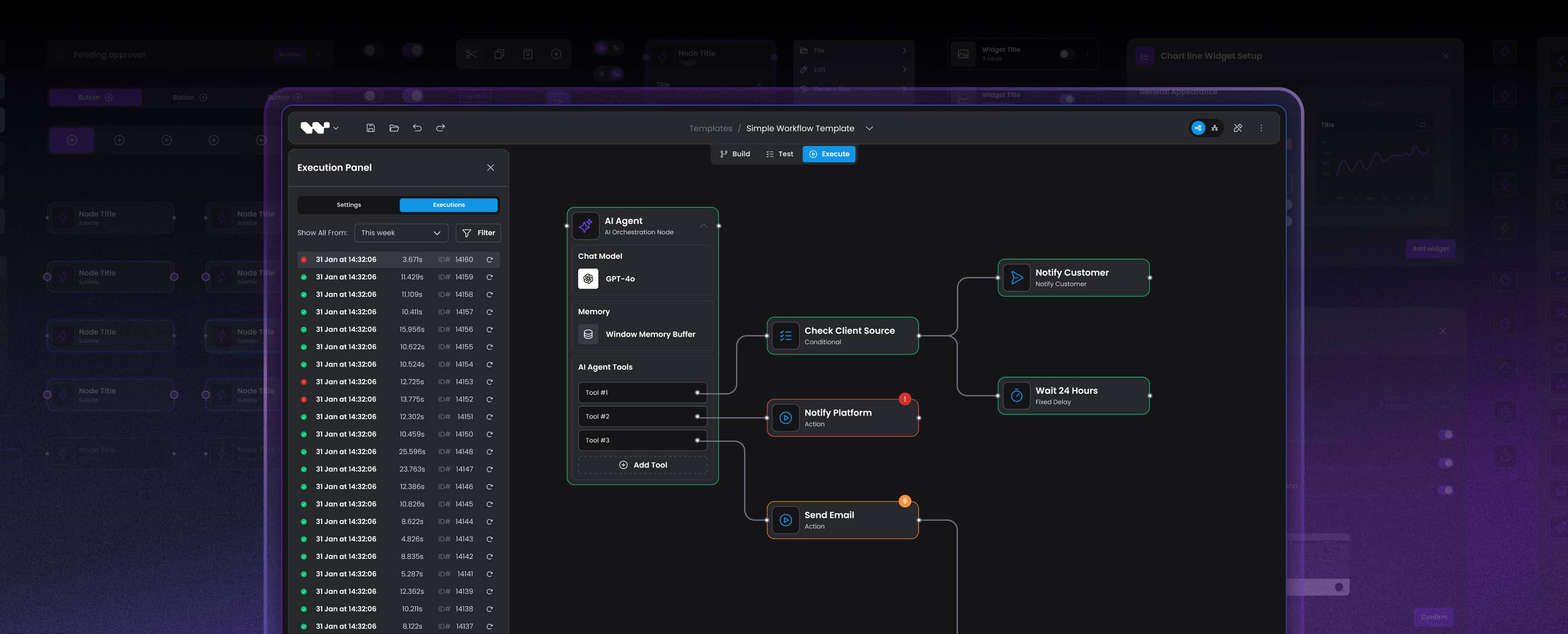Select Tool #2 in AI Agent Tools
Image resolution: width=1568 pixels, height=634 pixels.
point(643,417)
